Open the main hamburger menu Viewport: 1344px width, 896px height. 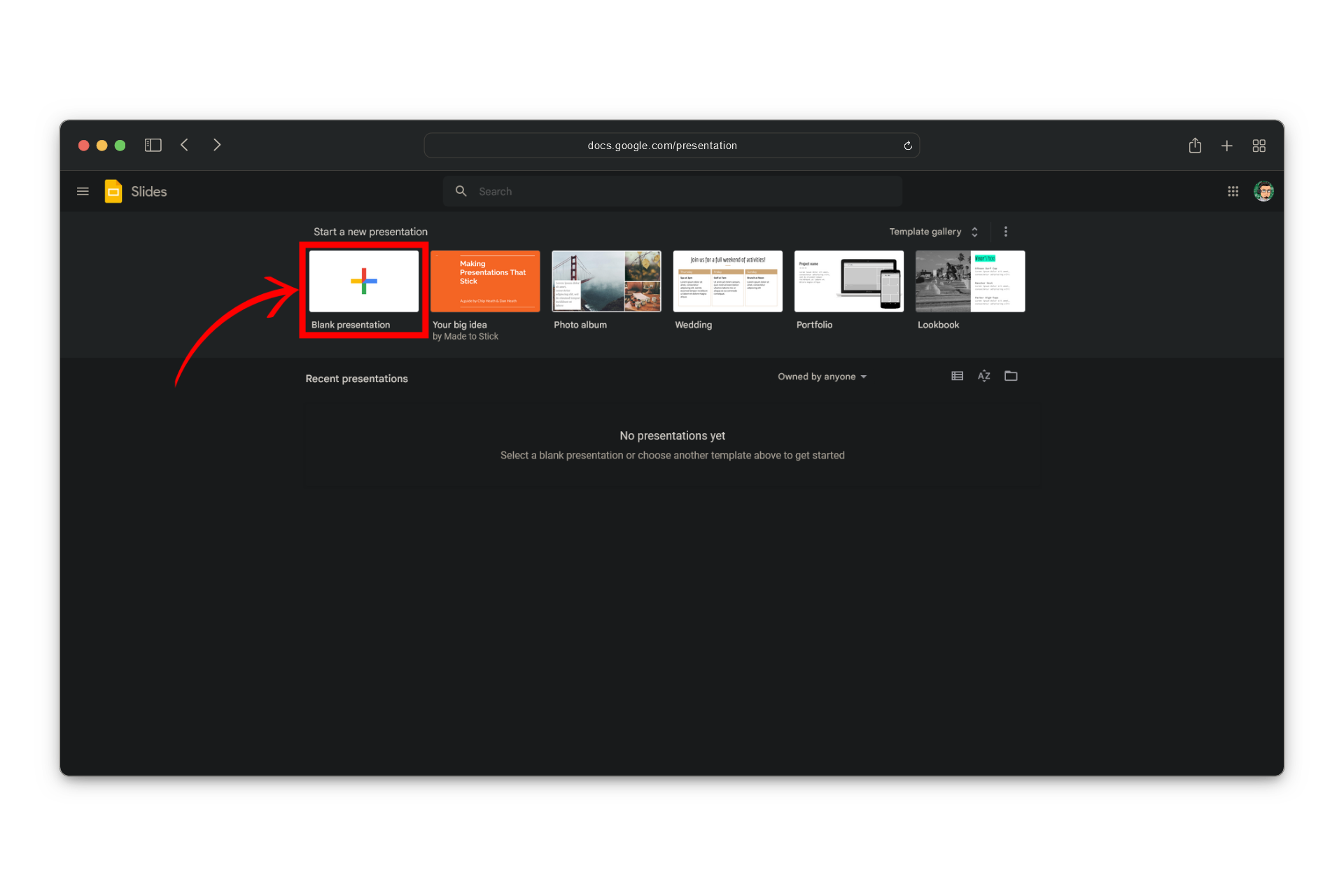[83, 191]
